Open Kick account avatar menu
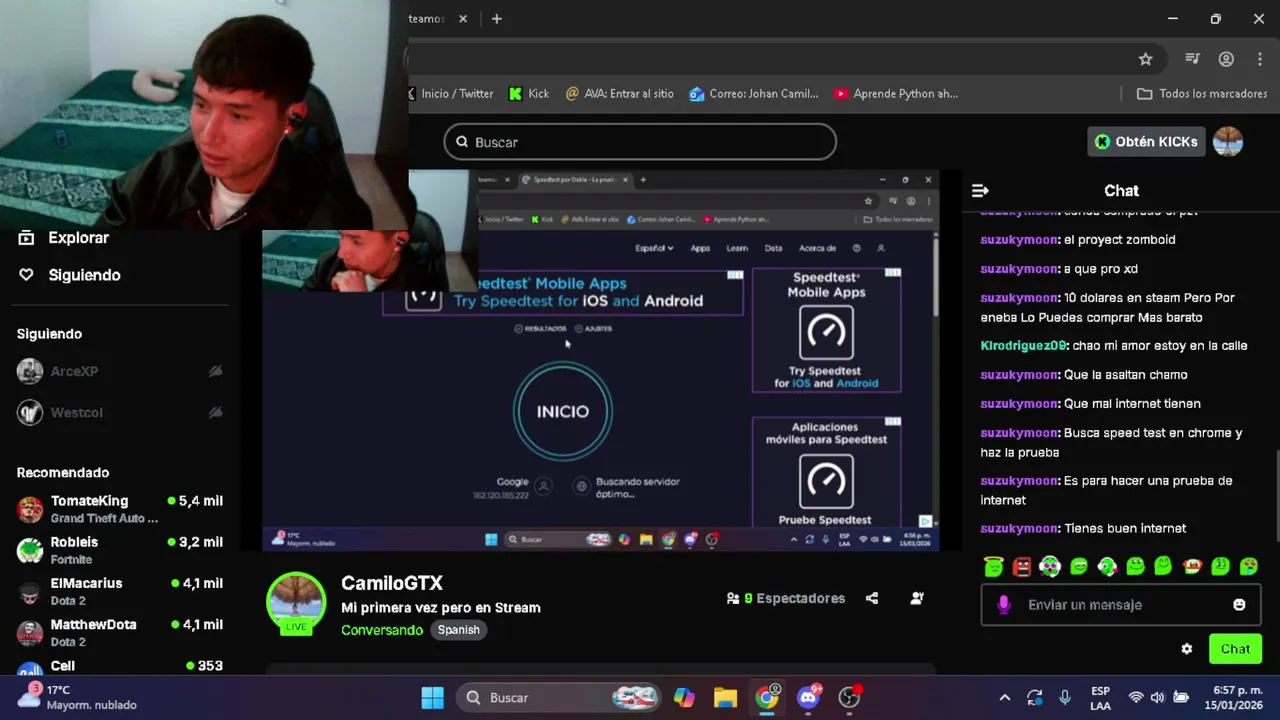The height and width of the screenshot is (720, 1280). pyautogui.click(x=1228, y=142)
